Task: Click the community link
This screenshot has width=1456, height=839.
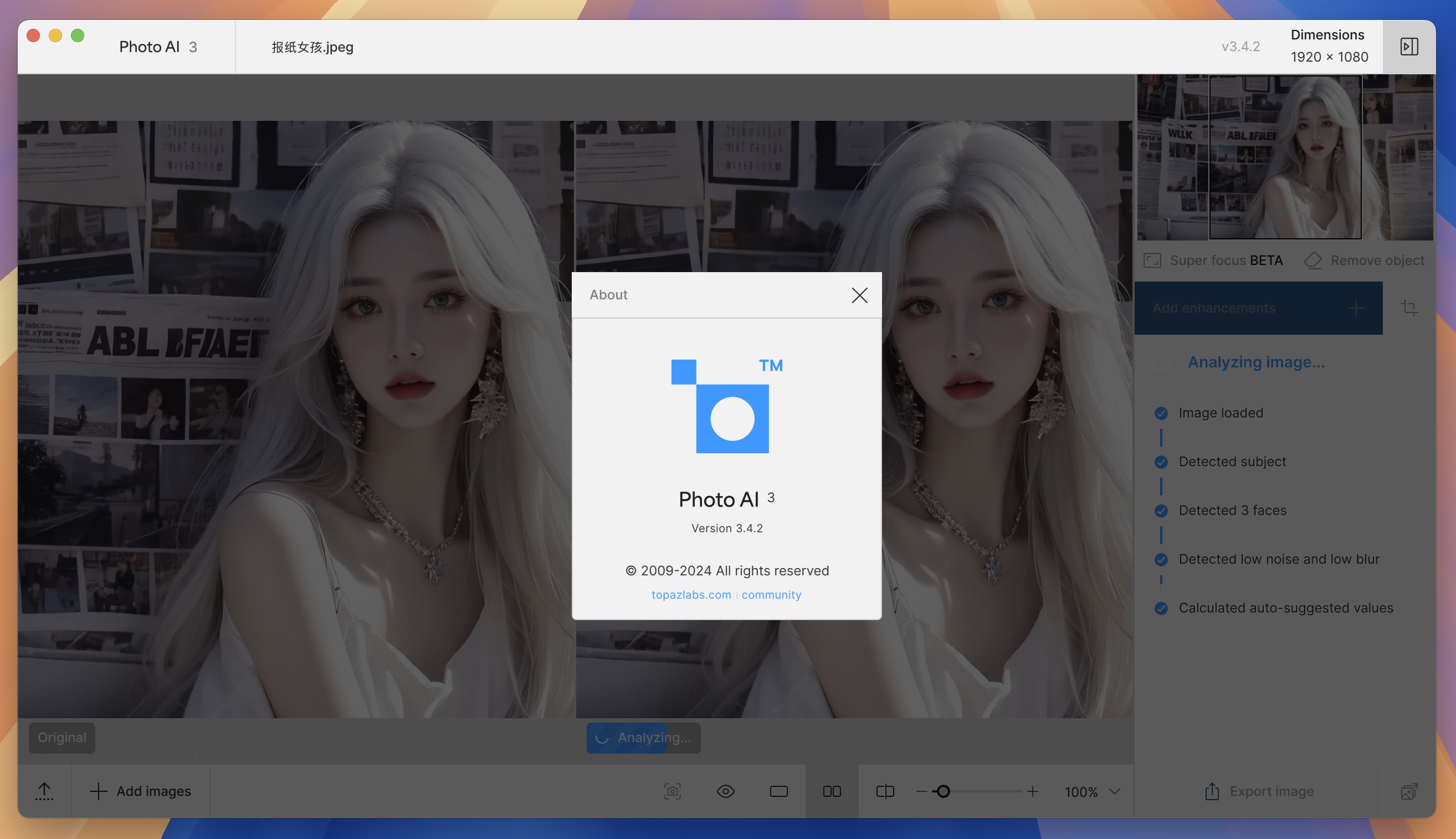Action: [x=770, y=594]
